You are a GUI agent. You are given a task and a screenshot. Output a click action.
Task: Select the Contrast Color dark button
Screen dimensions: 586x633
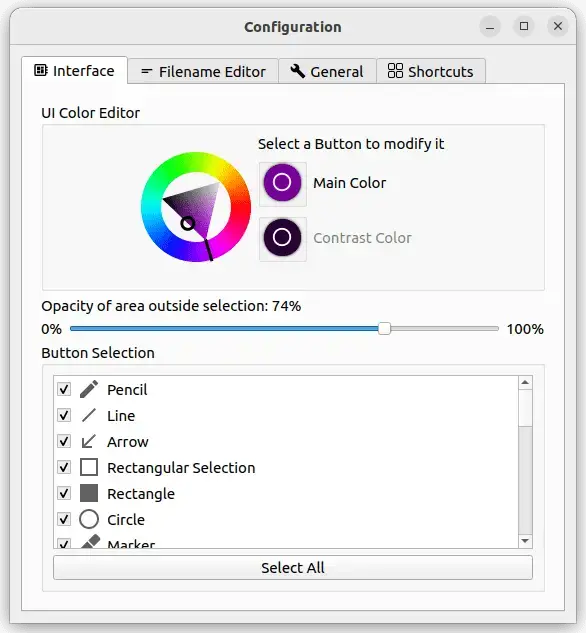[283, 238]
